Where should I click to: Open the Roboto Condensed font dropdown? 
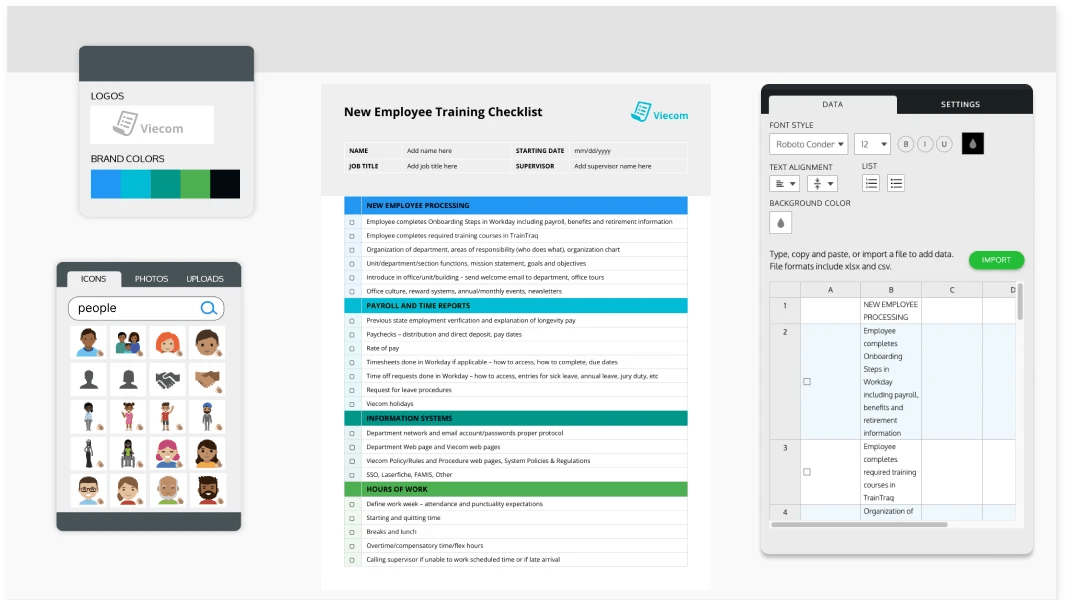[808, 144]
